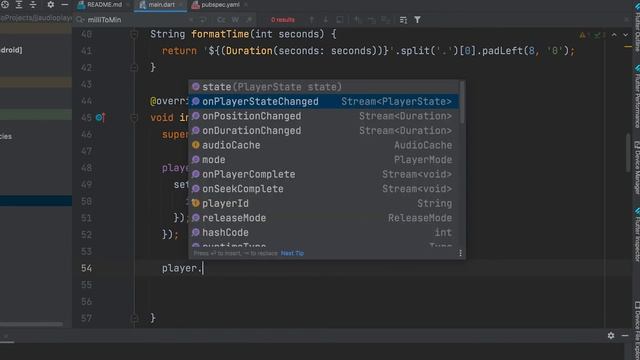The image size is (640, 360).
Task: Click fold end marker on line 42
Action: [134, 68]
